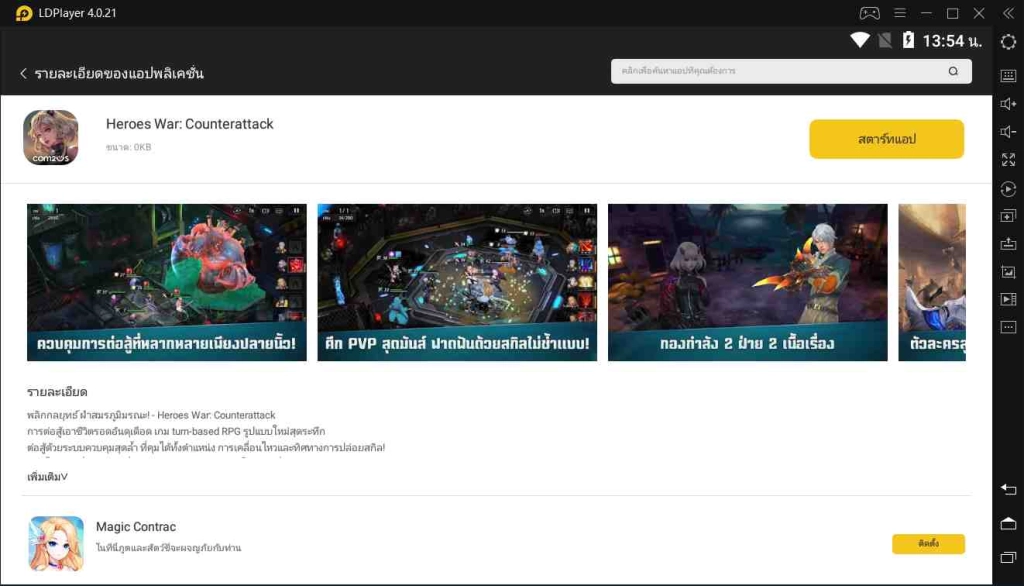
Task: Click the Wi-Fi status icon
Action: (x=859, y=41)
